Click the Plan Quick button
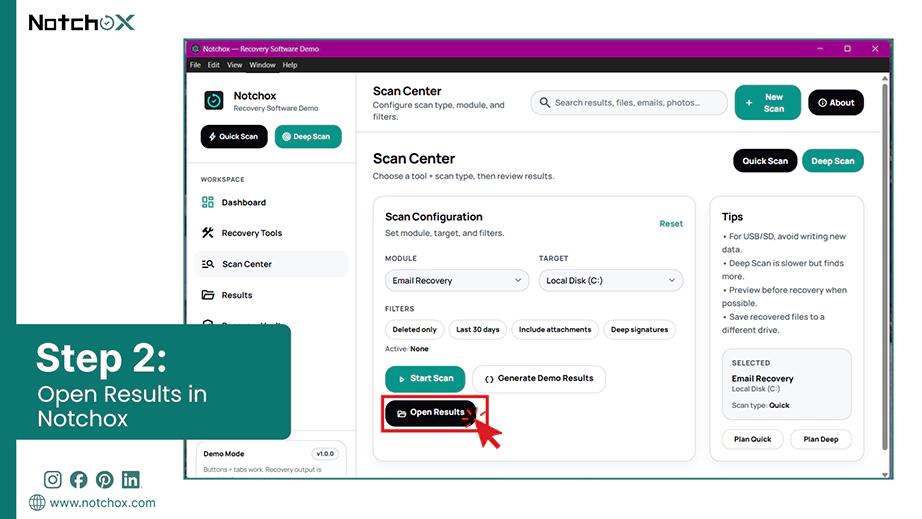 [x=752, y=439]
